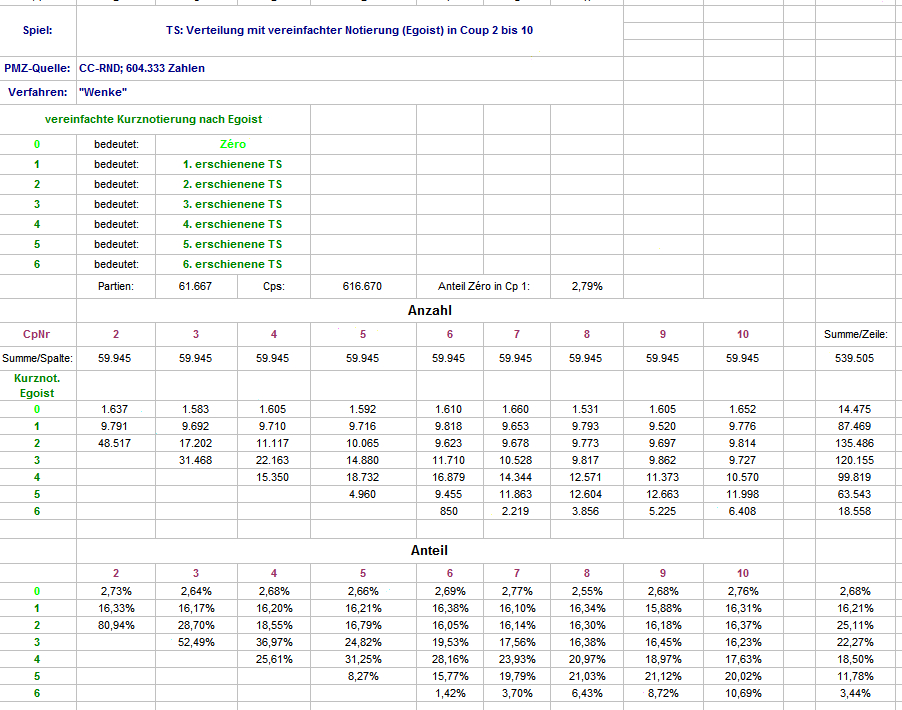Select the count cell '15.350'
Screen dimensions: 902x710
(x=272, y=478)
